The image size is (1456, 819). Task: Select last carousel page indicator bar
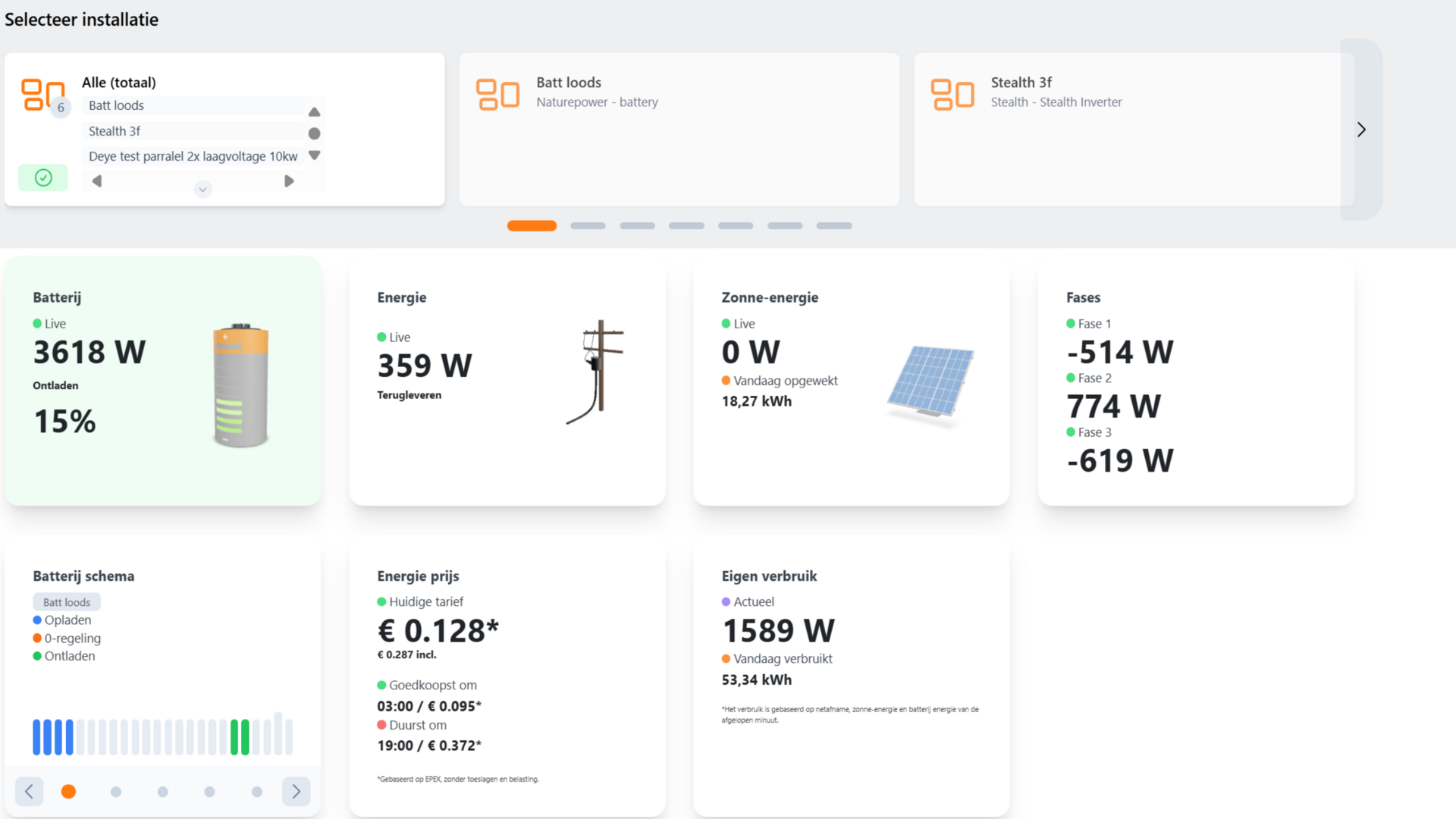[833, 226]
